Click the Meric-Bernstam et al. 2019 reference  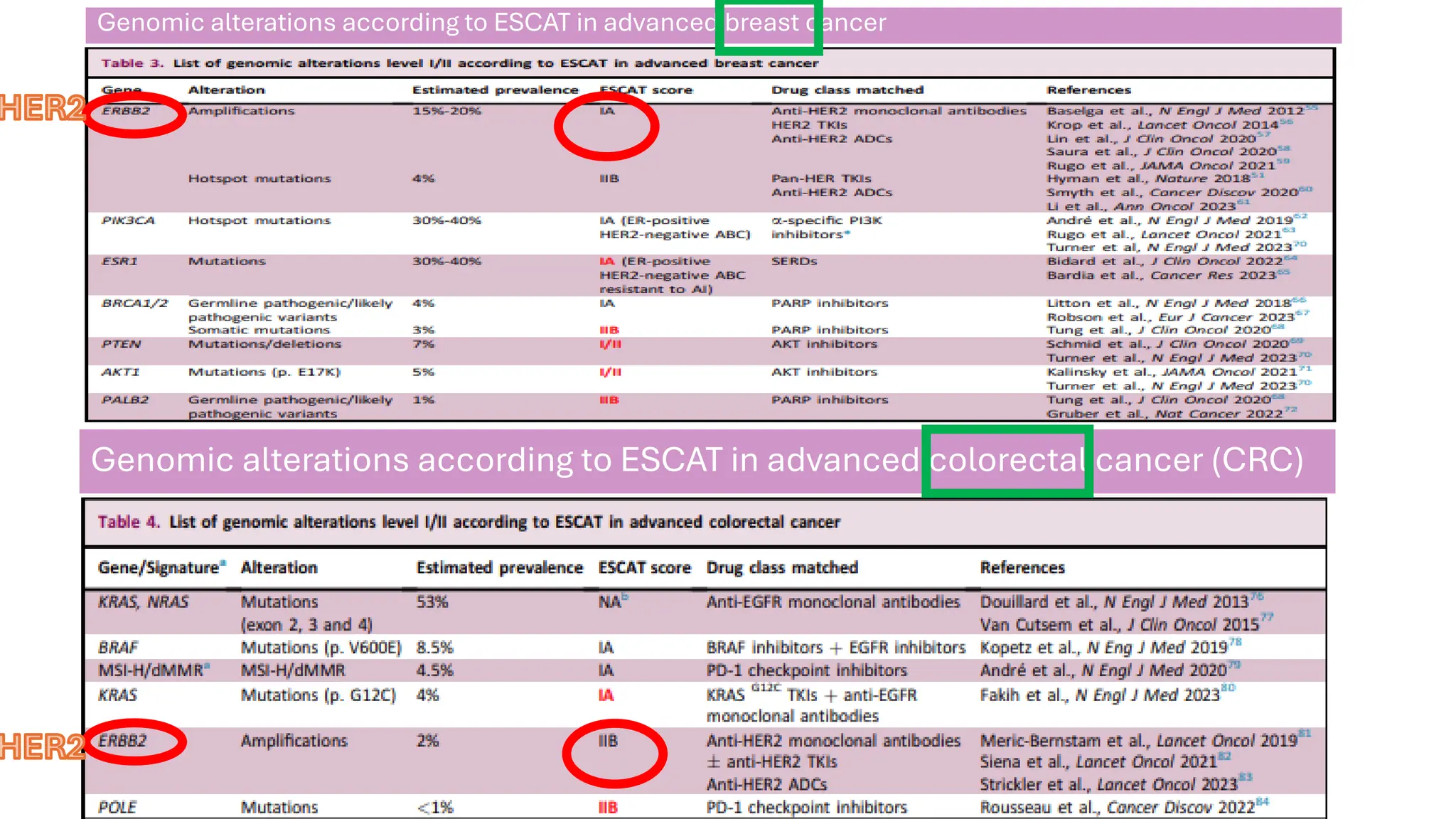[1145, 740]
